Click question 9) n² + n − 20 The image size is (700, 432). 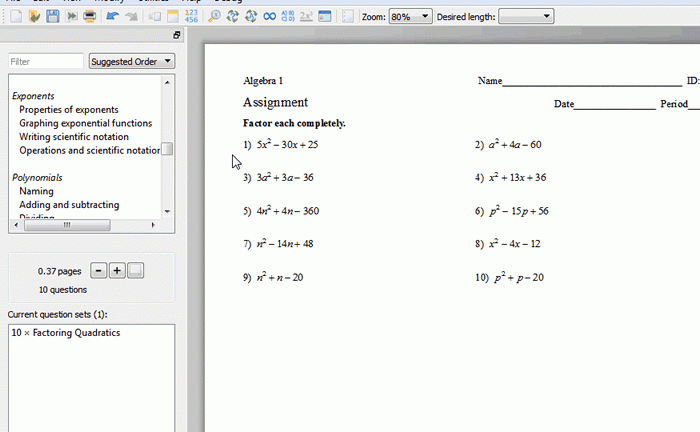point(273,278)
